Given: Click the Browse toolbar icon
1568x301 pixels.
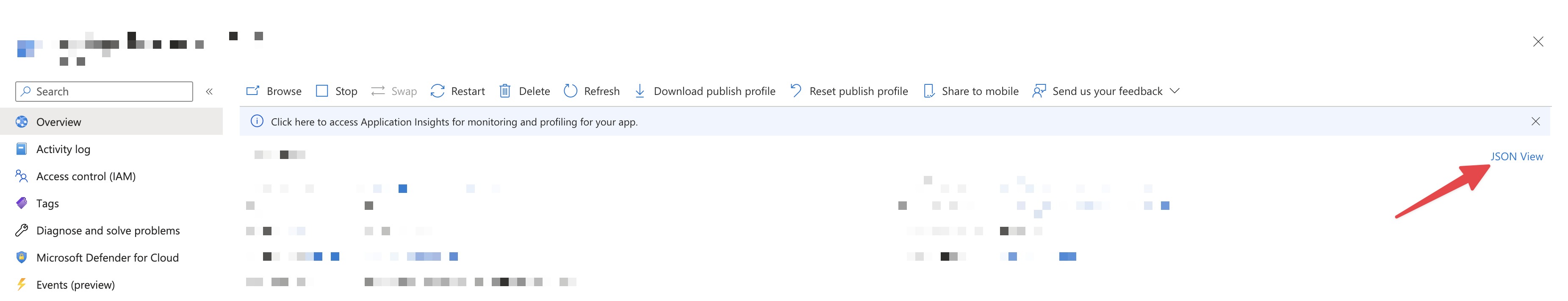Looking at the screenshot, I should point(252,91).
